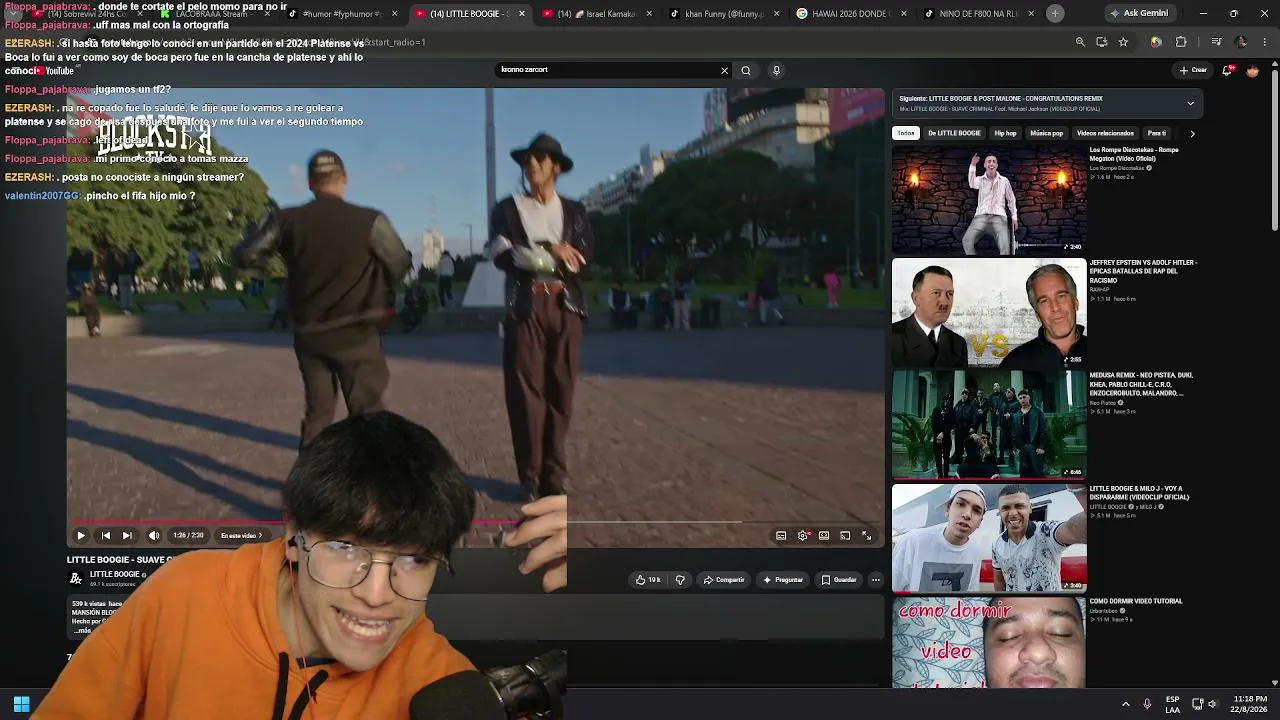Open taskbar volume control
This screenshot has height=720, width=1280.
(x=1213, y=704)
